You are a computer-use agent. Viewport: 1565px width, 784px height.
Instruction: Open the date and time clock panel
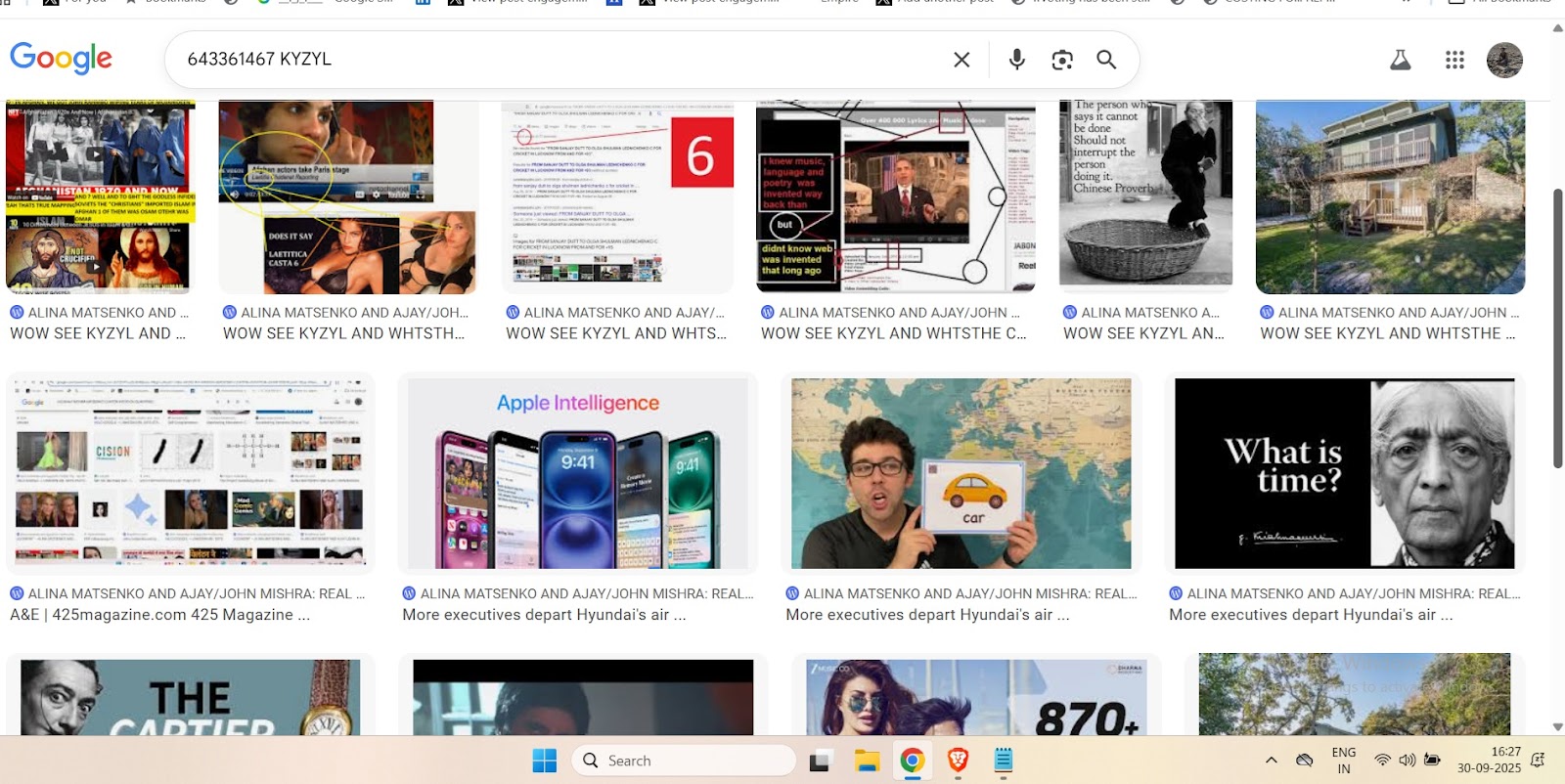(x=1489, y=760)
